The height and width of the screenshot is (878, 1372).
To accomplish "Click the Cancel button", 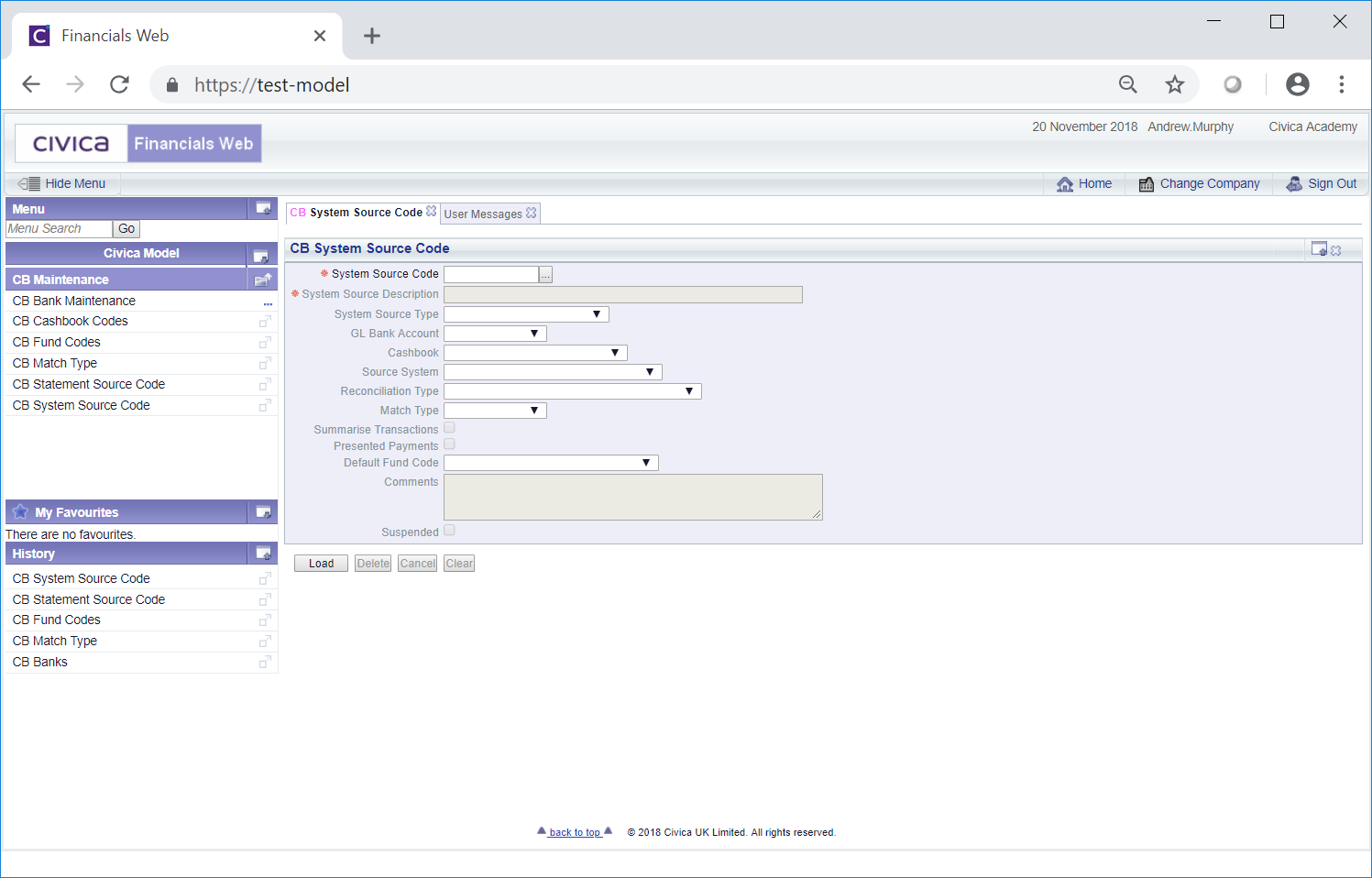I will (418, 564).
